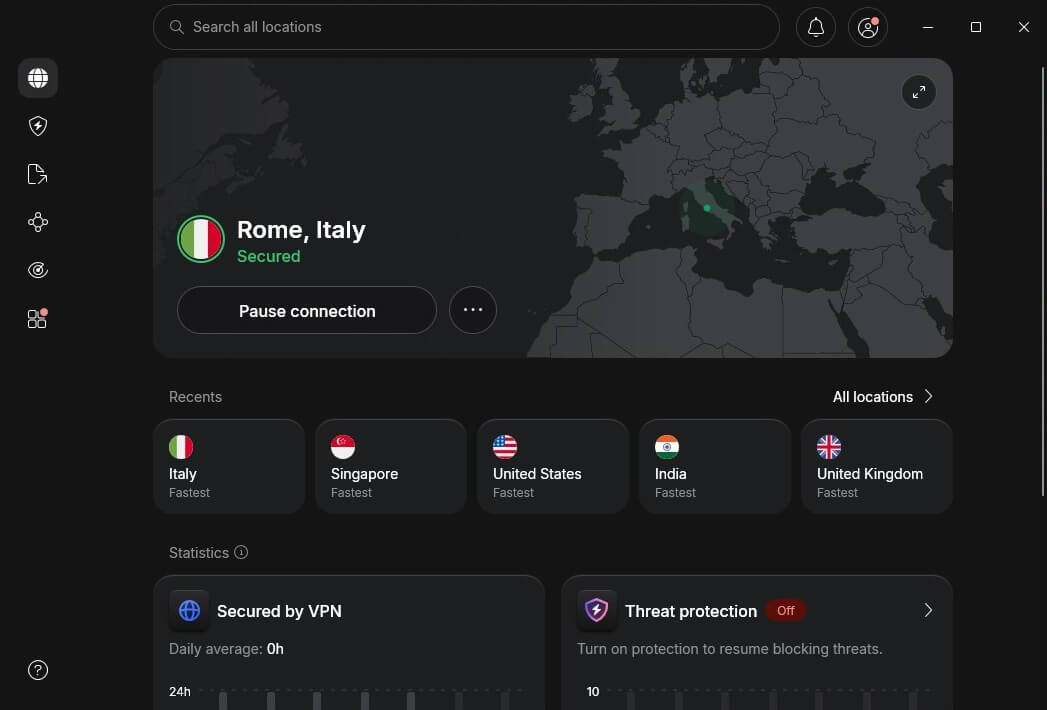Click the Threat protection Off badge
Viewport: 1047px width, 710px height.
tap(786, 610)
